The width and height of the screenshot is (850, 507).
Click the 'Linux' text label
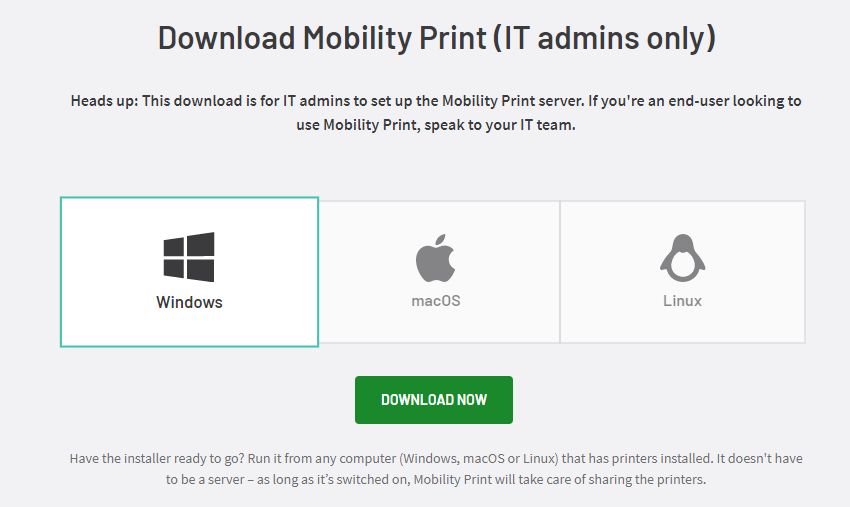682,300
